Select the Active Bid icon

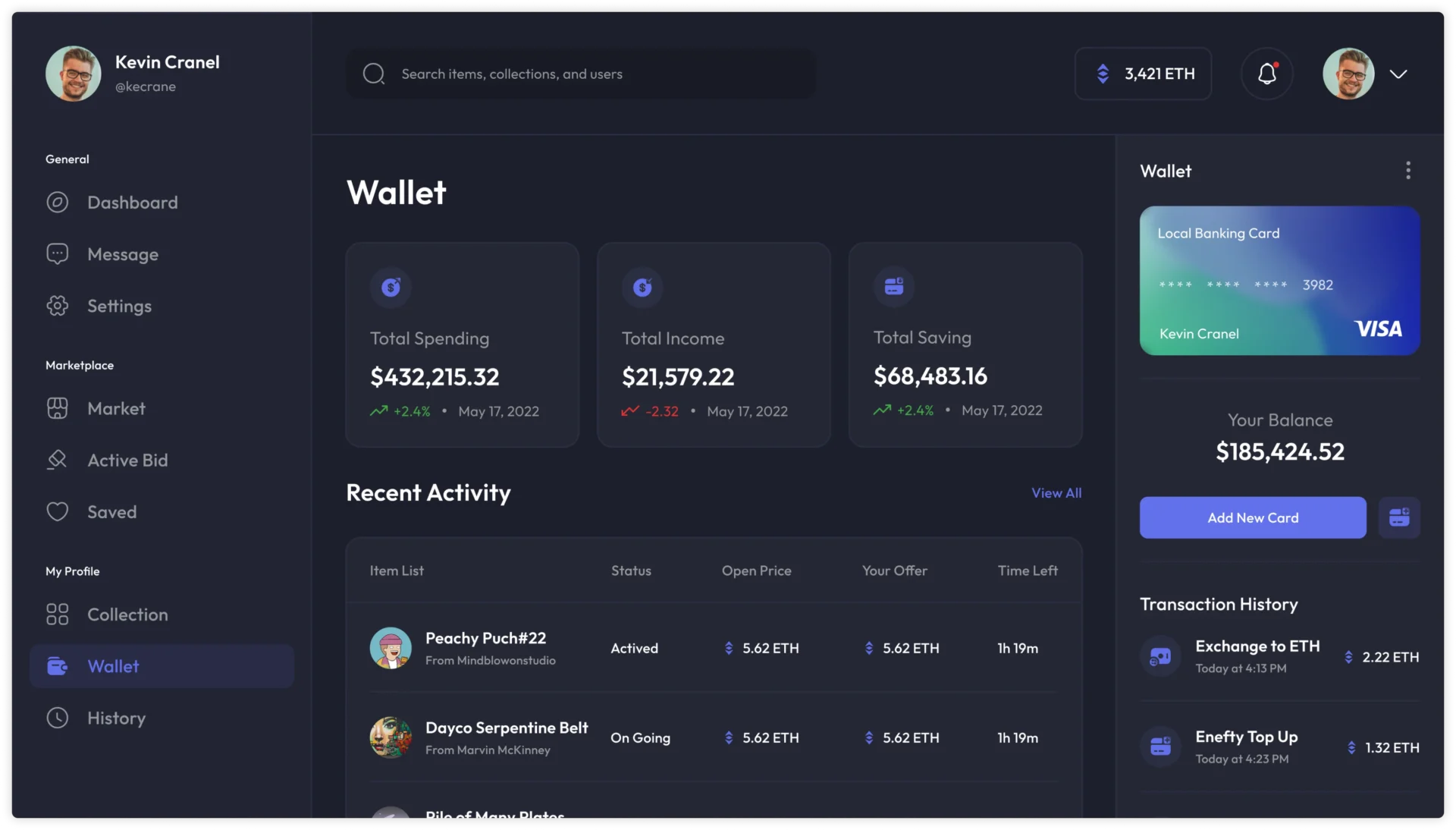coord(58,460)
